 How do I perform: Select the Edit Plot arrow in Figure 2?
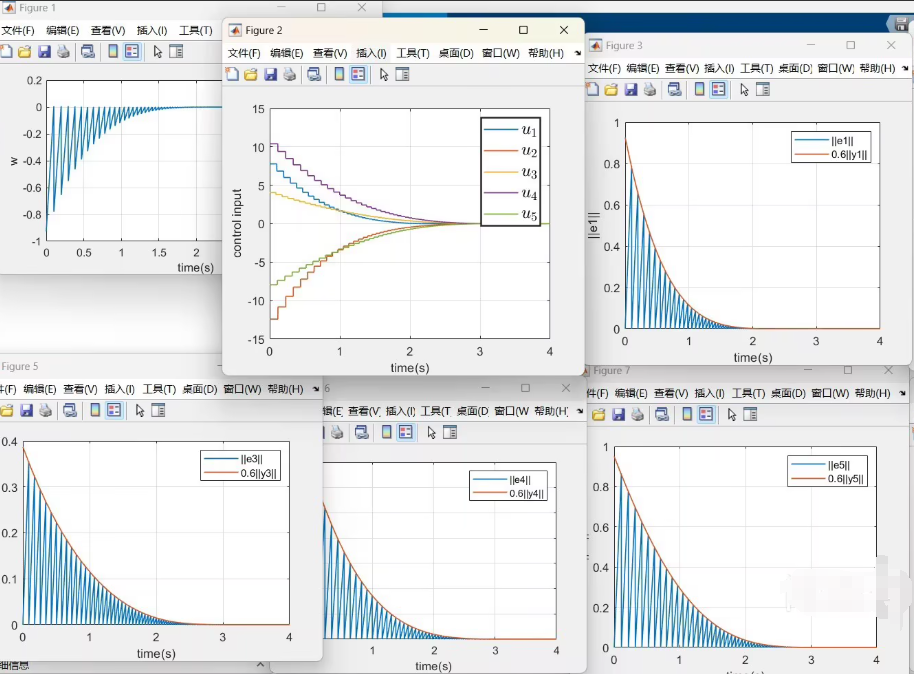[x=384, y=75]
